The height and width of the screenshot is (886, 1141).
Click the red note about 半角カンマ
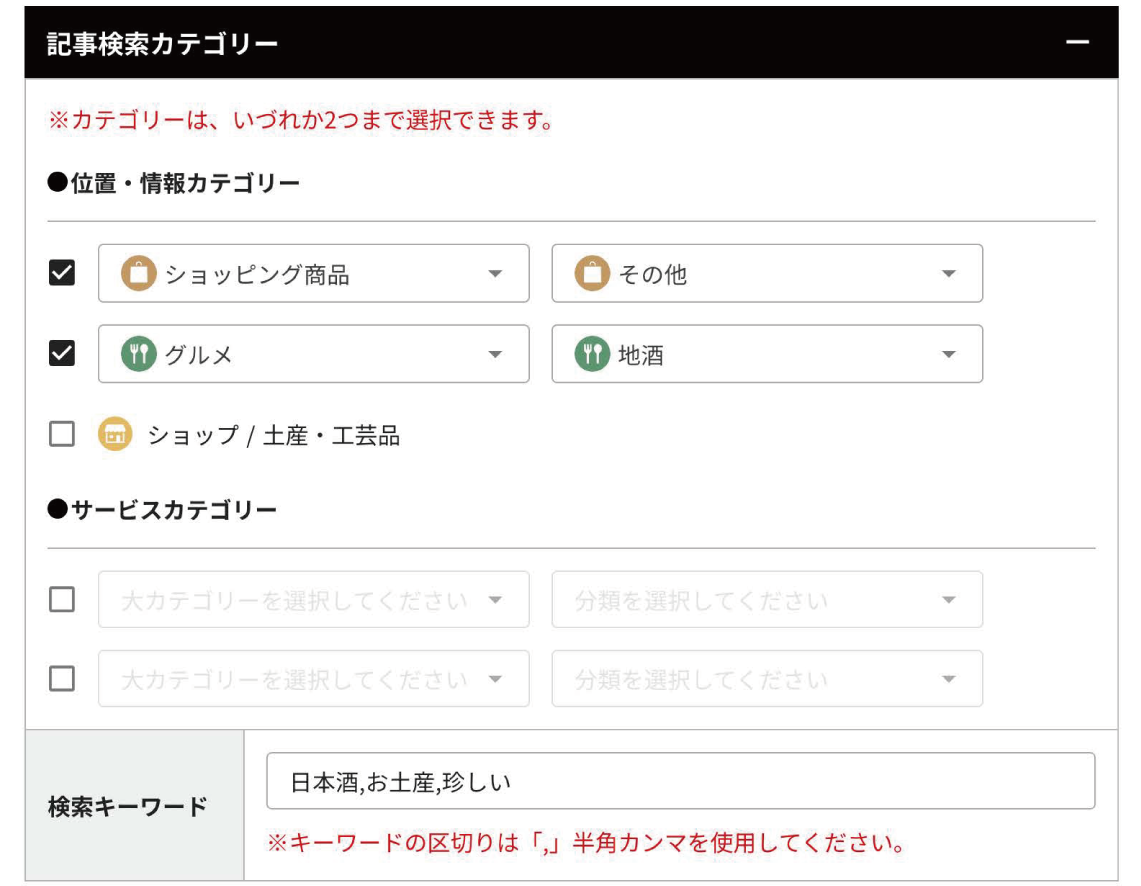click(x=587, y=842)
